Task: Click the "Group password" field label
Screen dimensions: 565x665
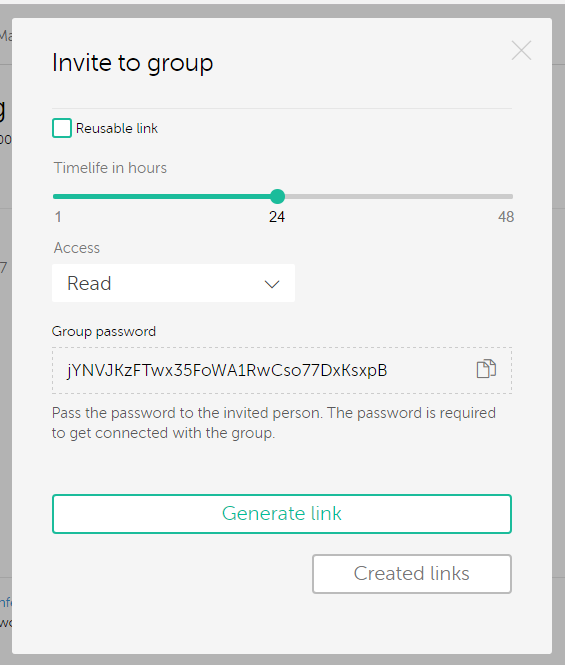Action: (104, 331)
